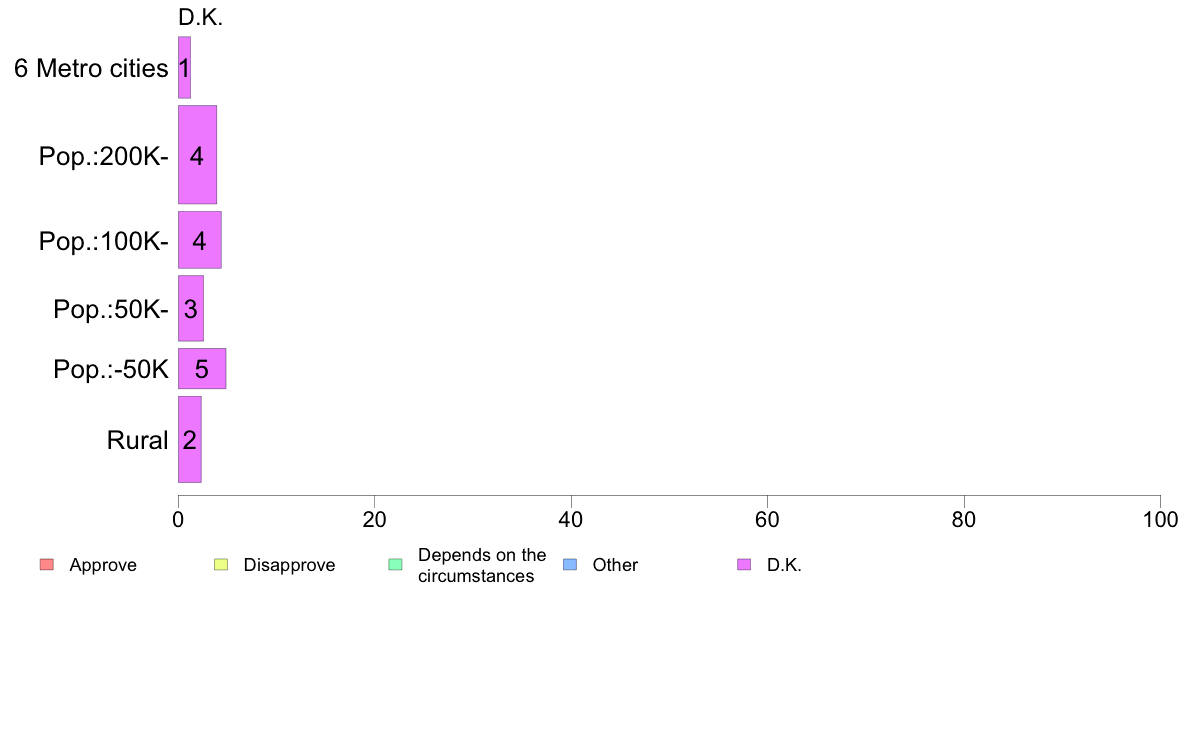1188x736 pixels.
Task: Click the Other legend text
Action: pyautogui.click(x=615, y=565)
